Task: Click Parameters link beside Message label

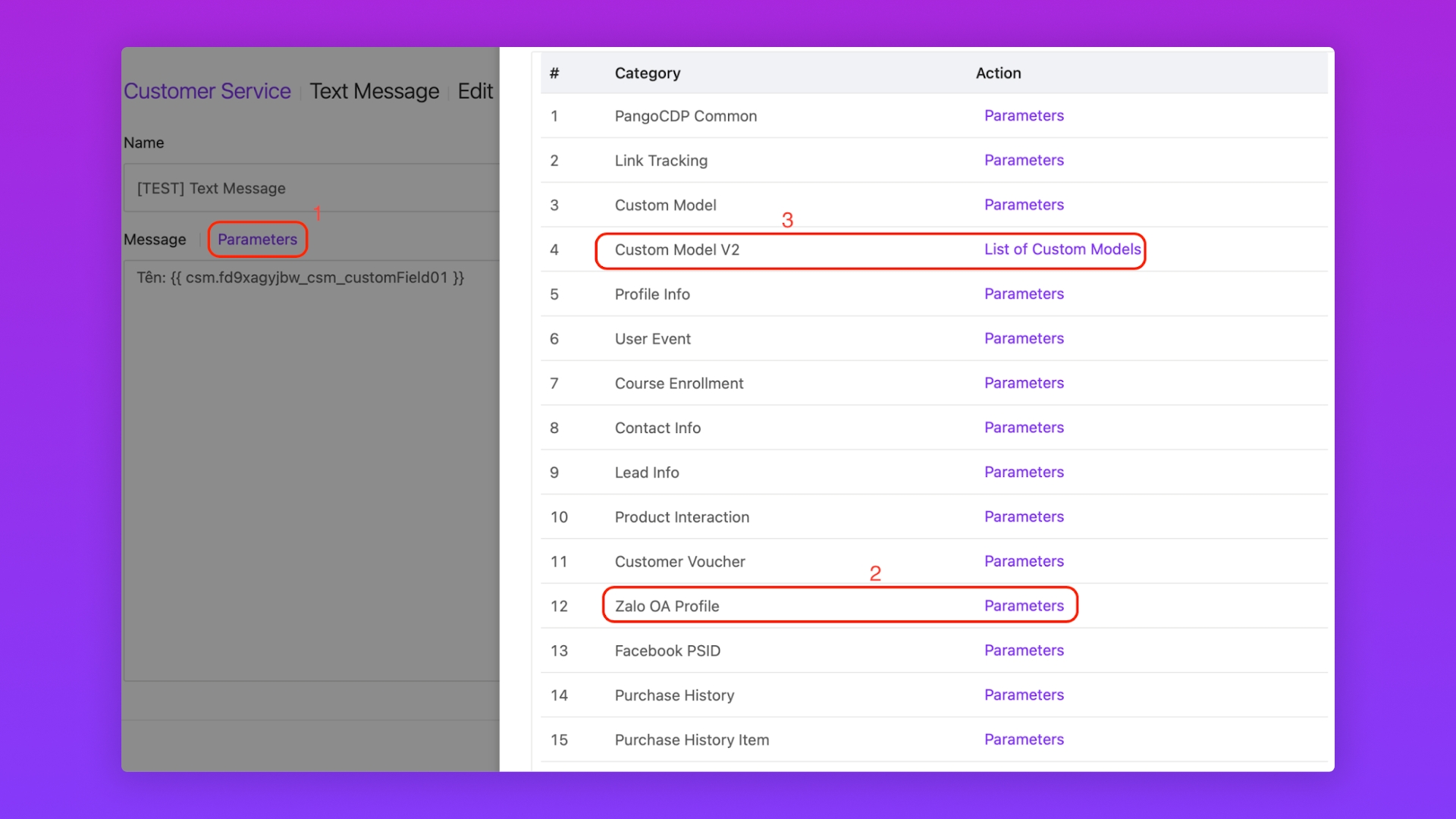Action: click(257, 240)
